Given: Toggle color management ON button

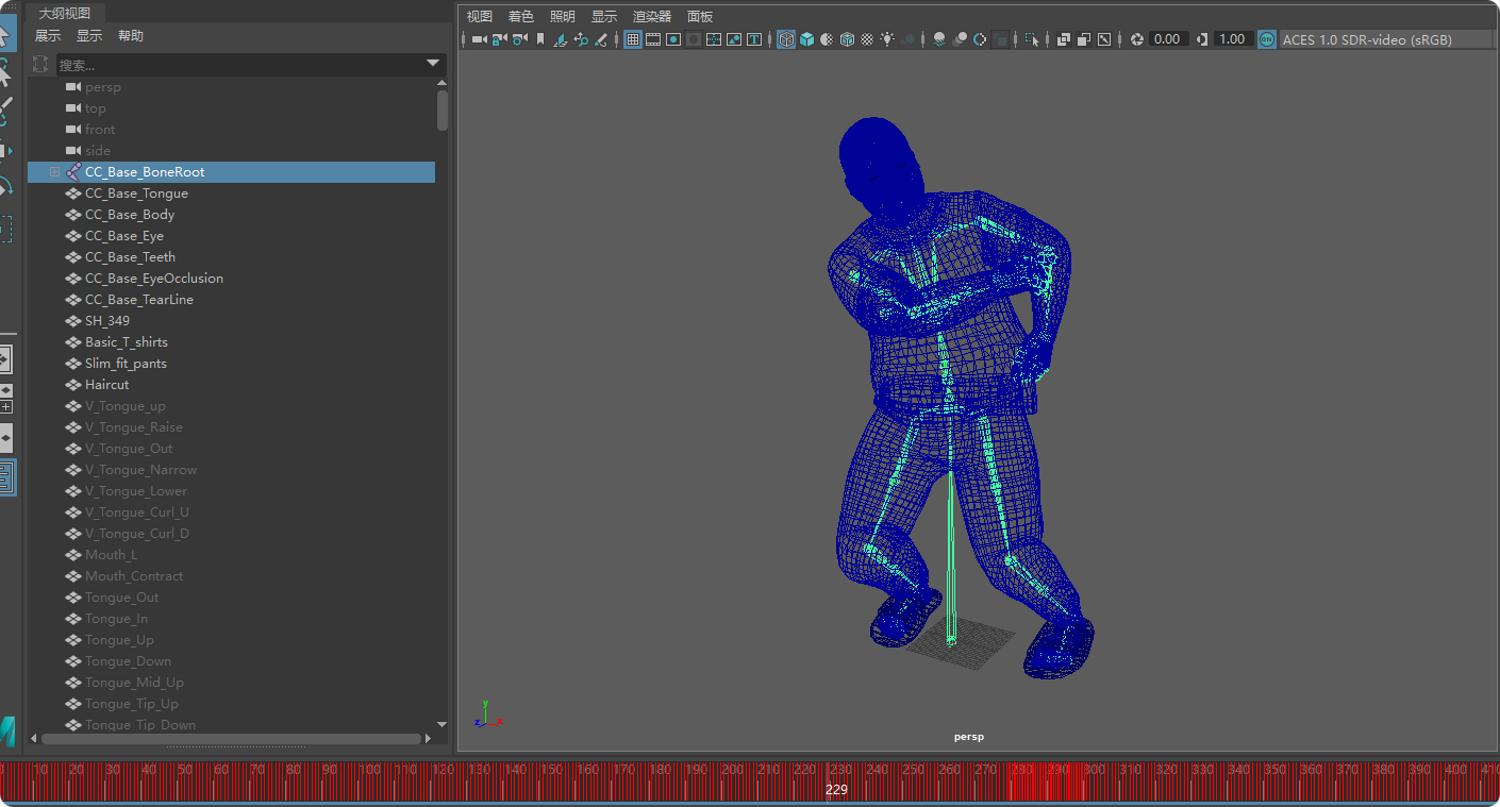Looking at the screenshot, I should click(x=1267, y=40).
